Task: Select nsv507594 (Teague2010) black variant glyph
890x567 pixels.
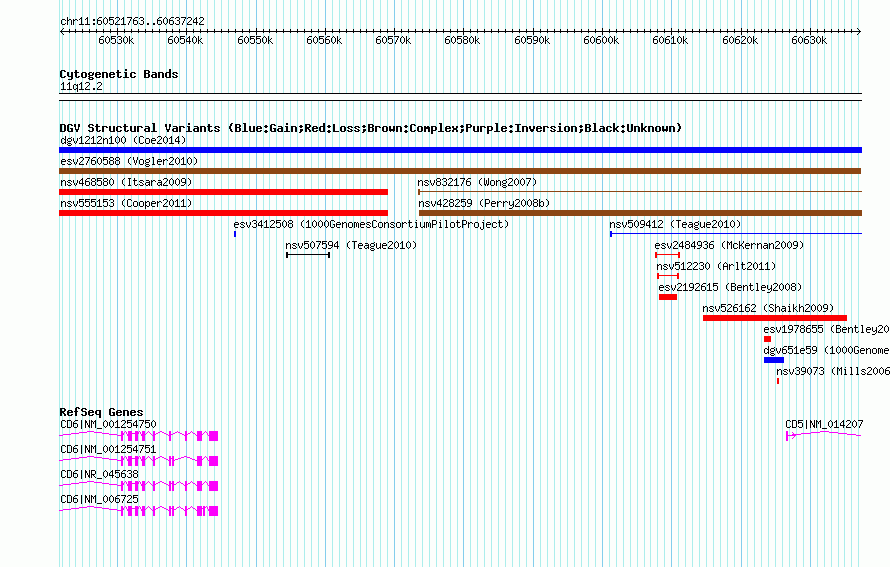Action: click(308, 255)
